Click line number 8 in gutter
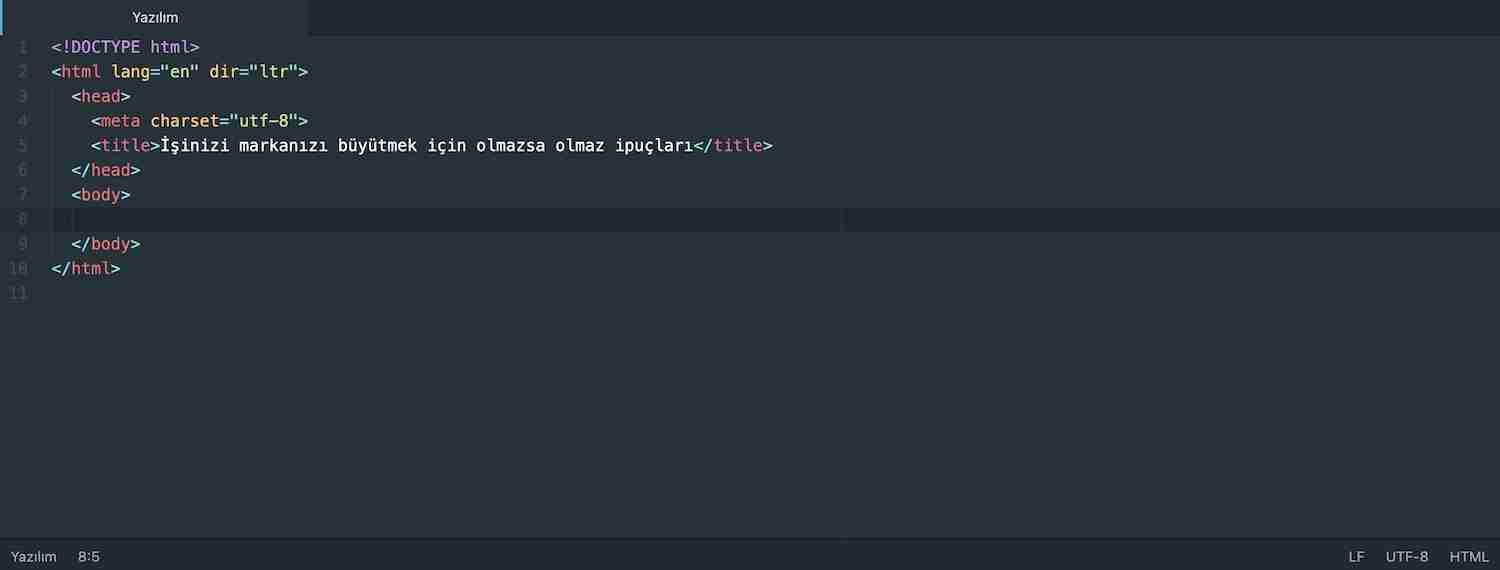 pos(23,219)
